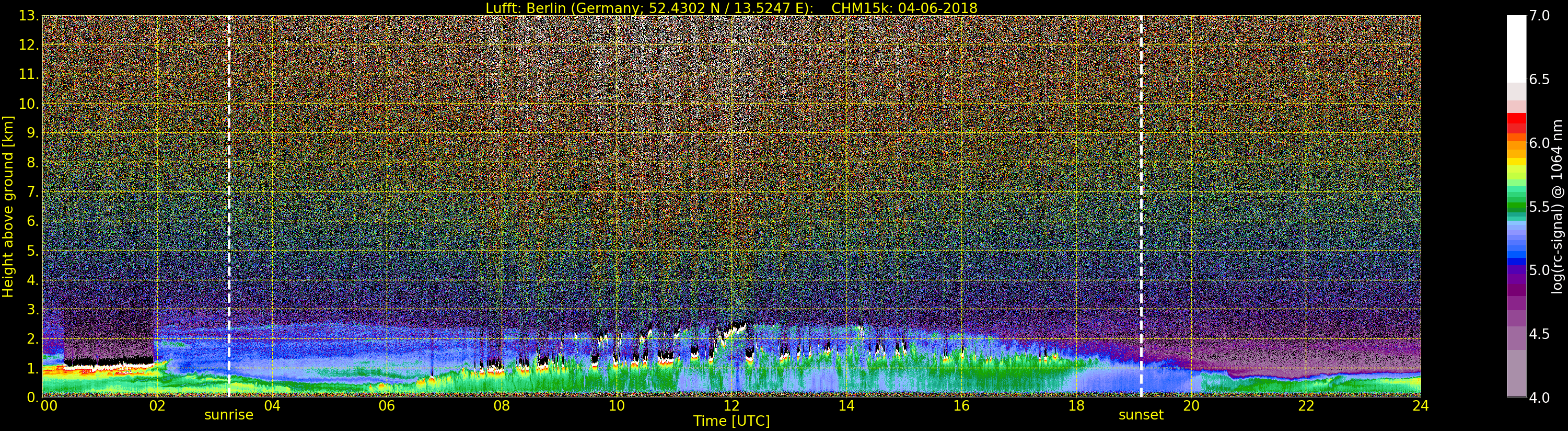Image resolution: width=1568 pixels, height=431 pixels.
Task: Click the height axis tick label '5.'
Action: coord(32,251)
